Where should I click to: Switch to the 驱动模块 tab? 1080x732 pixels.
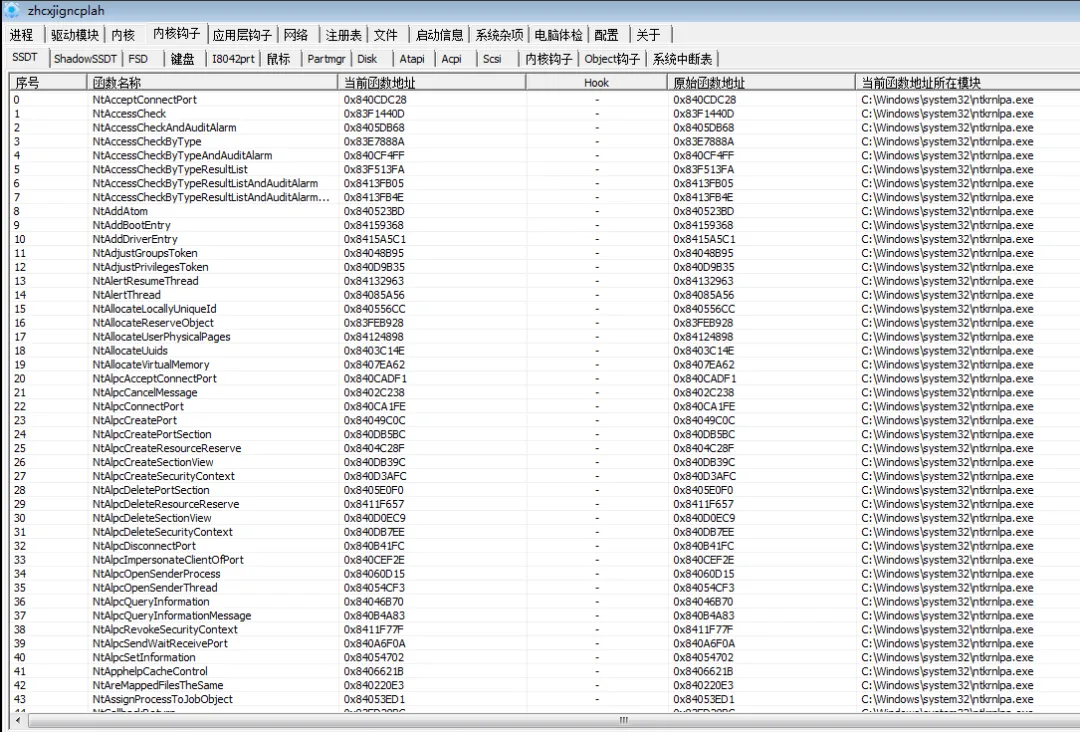point(75,34)
